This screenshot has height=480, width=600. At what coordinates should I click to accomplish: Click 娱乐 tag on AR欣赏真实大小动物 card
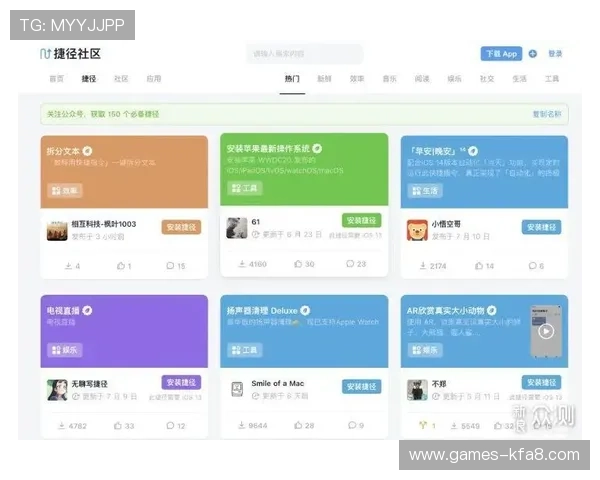[425, 350]
